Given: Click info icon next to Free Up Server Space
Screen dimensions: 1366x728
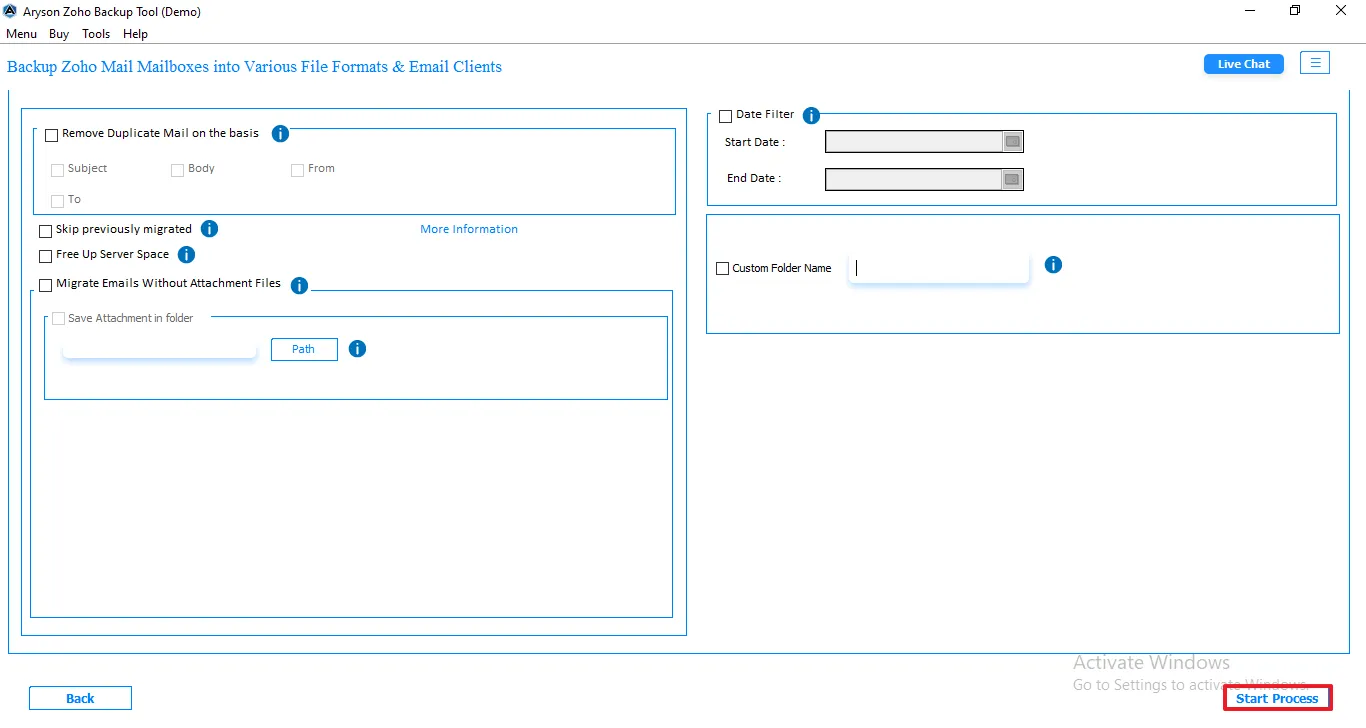Looking at the screenshot, I should point(186,255).
